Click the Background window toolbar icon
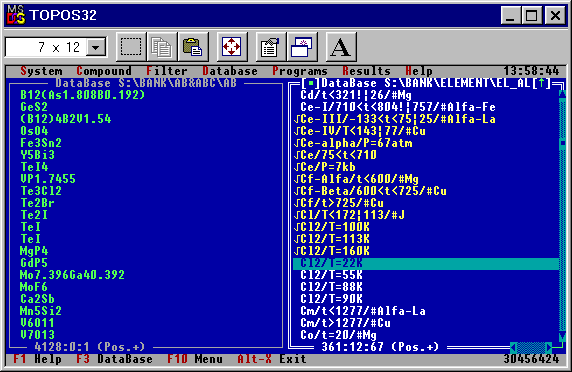The width and height of the screenshot is (572, 372). point(302,47)
